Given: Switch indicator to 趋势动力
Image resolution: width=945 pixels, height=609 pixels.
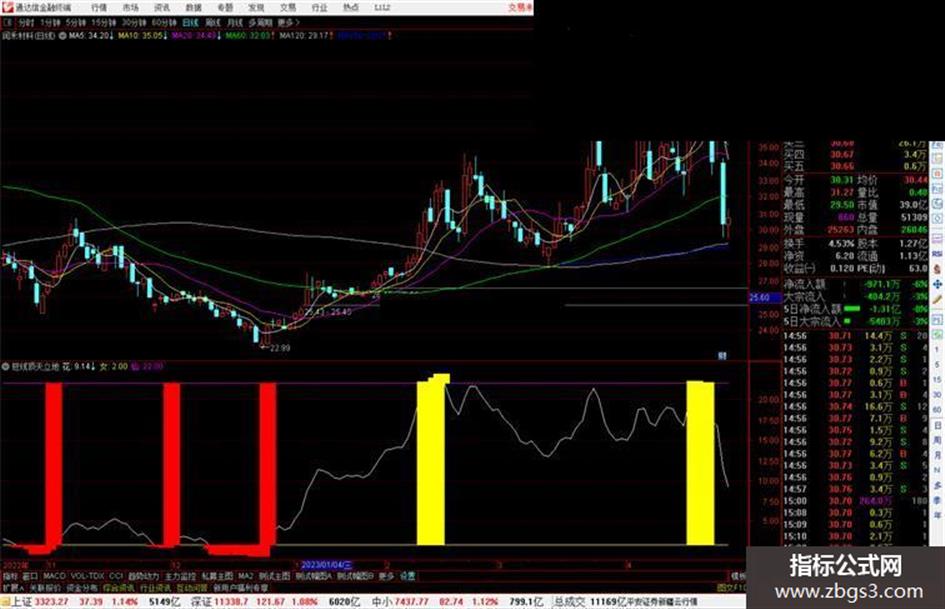Looking at the screenshot, I should (x=143, y=576).
